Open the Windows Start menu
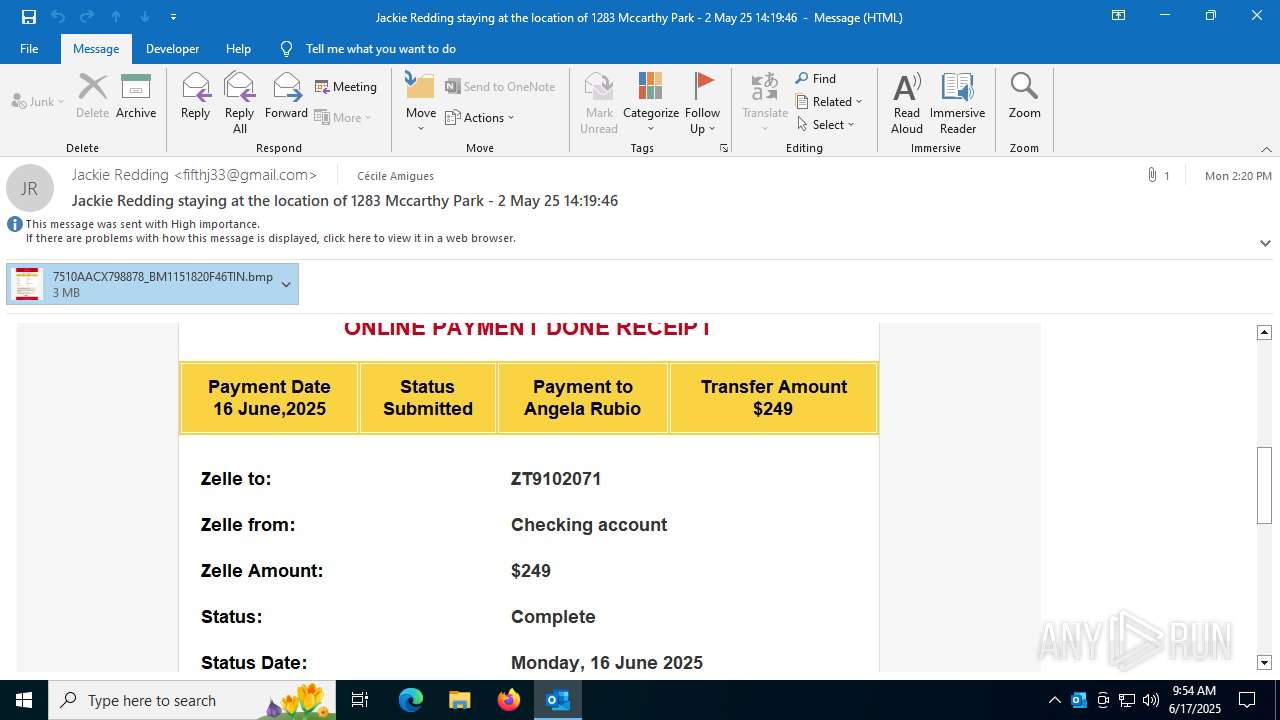 pos(24,700)
